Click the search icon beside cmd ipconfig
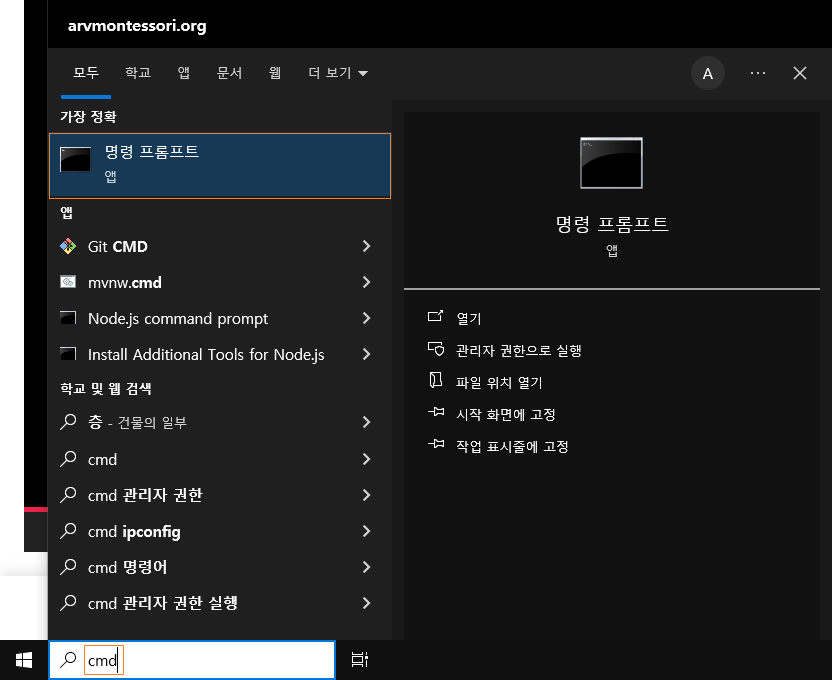Screen dimensions: 832x680 click(x=68, y=531)
